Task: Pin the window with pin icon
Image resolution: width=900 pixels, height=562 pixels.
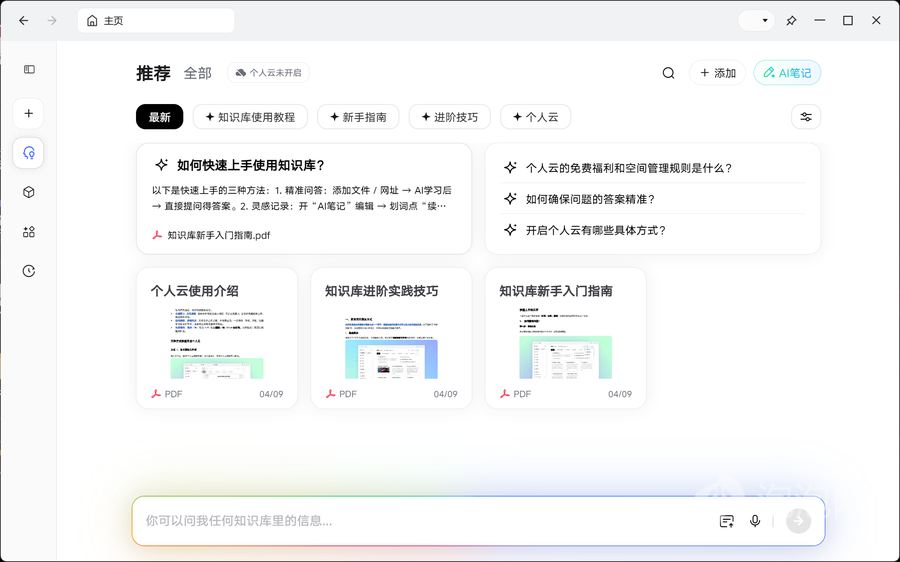Action: (791, 20)
